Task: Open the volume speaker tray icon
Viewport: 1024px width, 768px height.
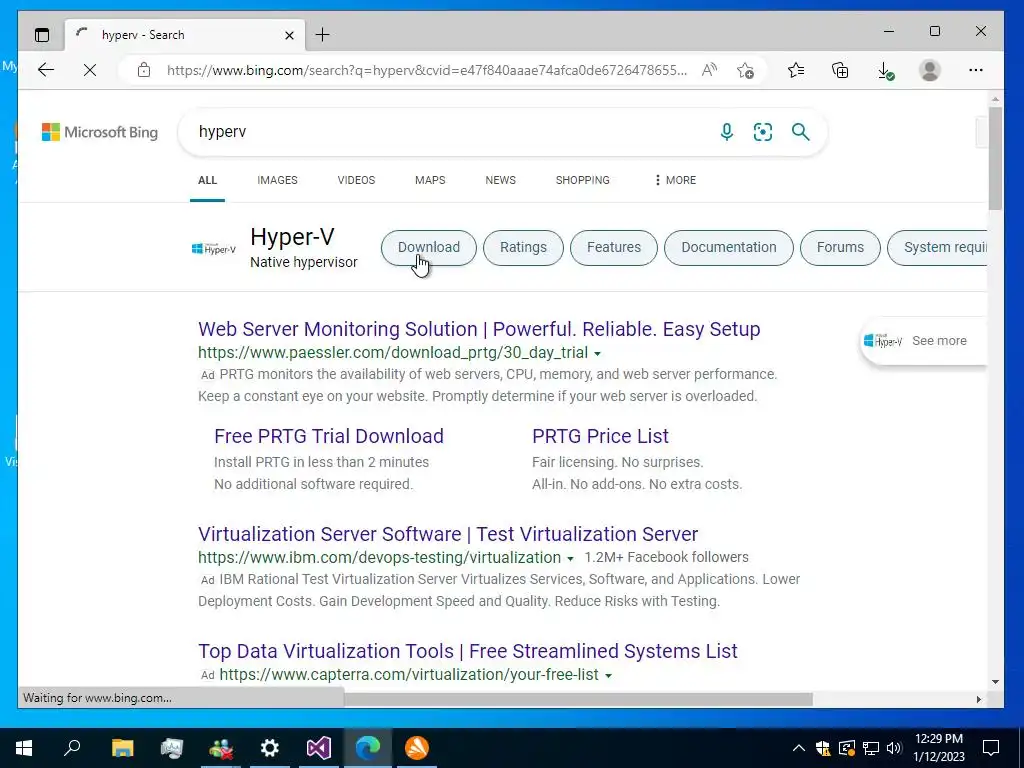Action: coord(894,748)
